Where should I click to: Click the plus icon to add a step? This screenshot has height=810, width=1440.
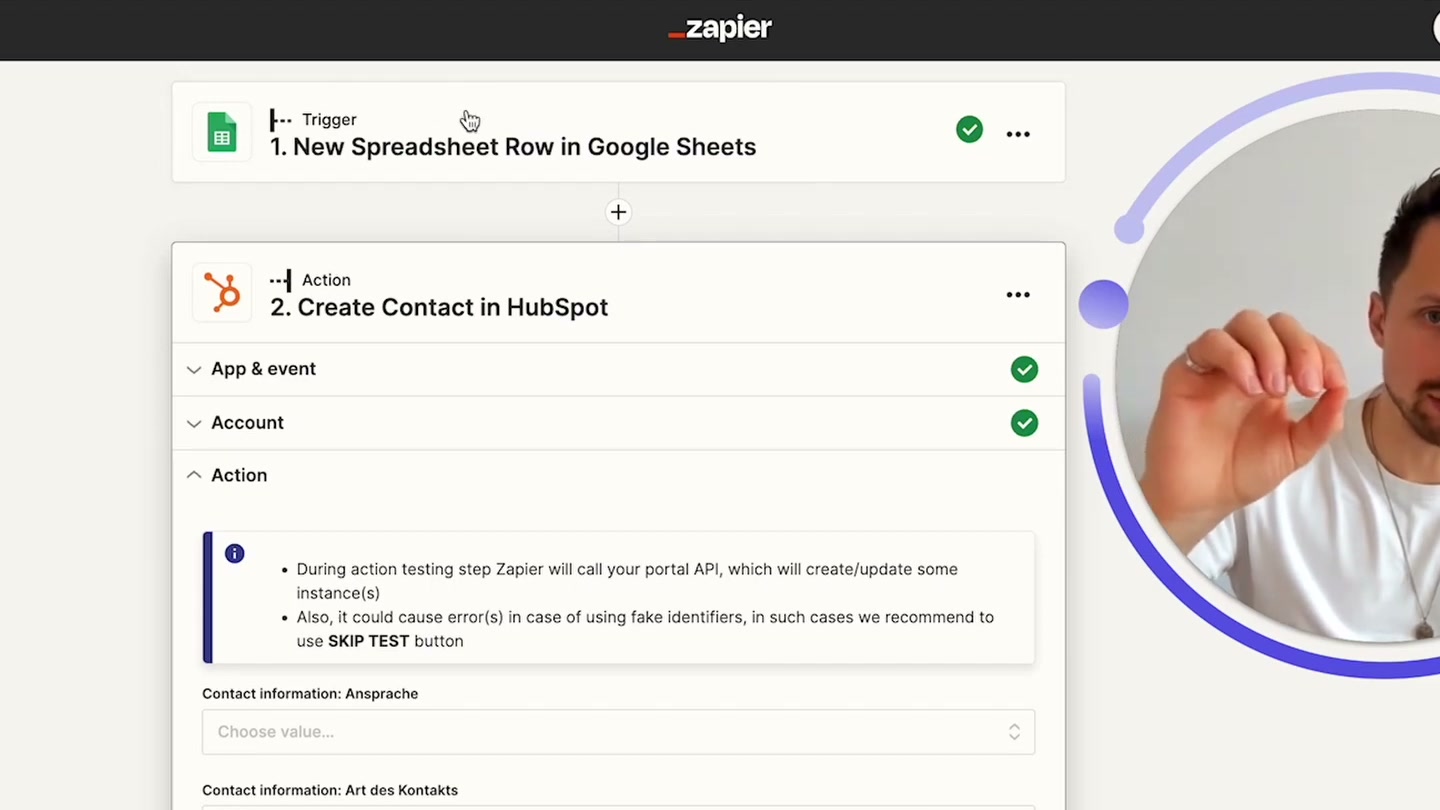tap(618, 211)
